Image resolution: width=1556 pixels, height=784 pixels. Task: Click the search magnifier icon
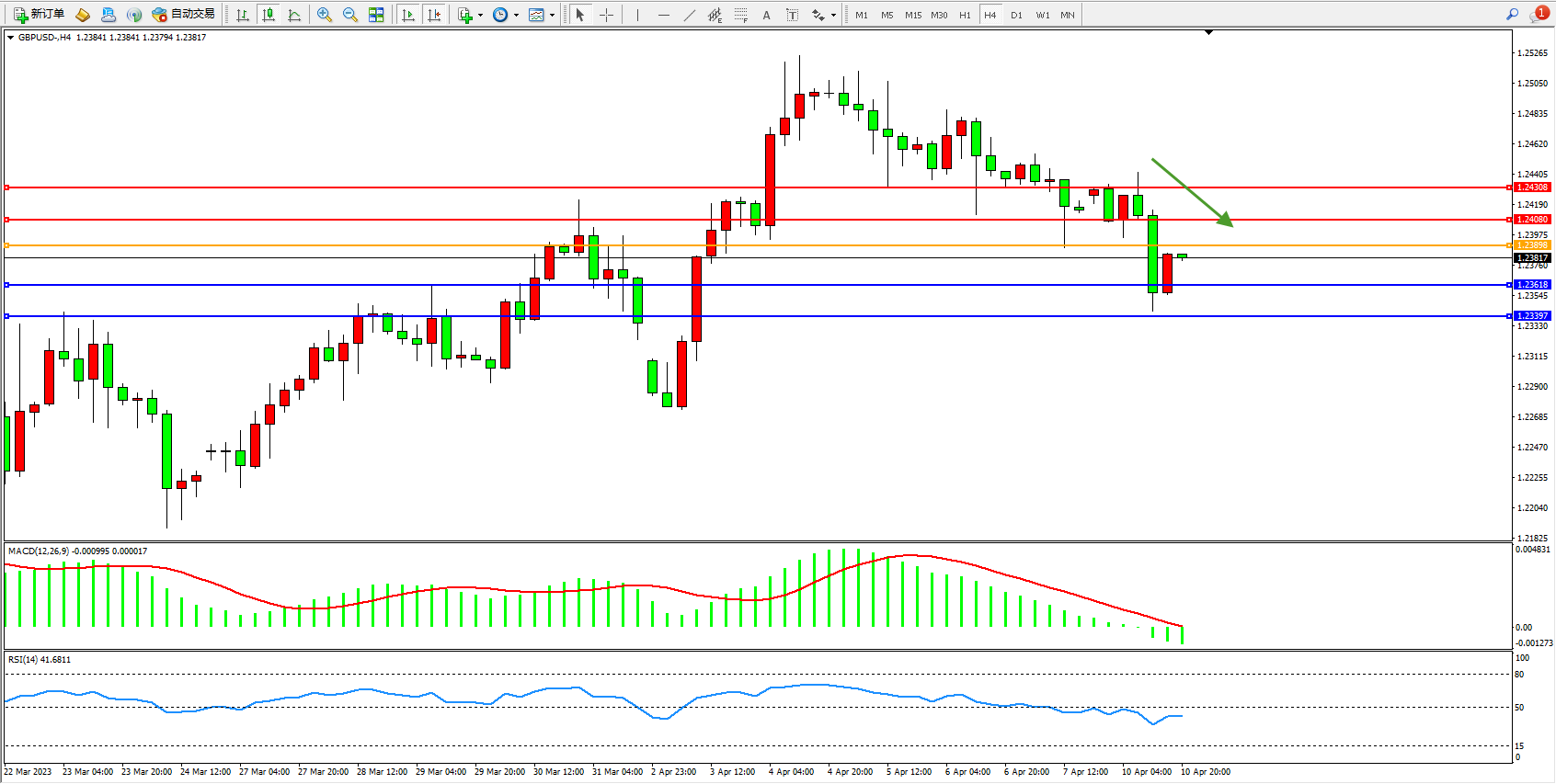1512,15
